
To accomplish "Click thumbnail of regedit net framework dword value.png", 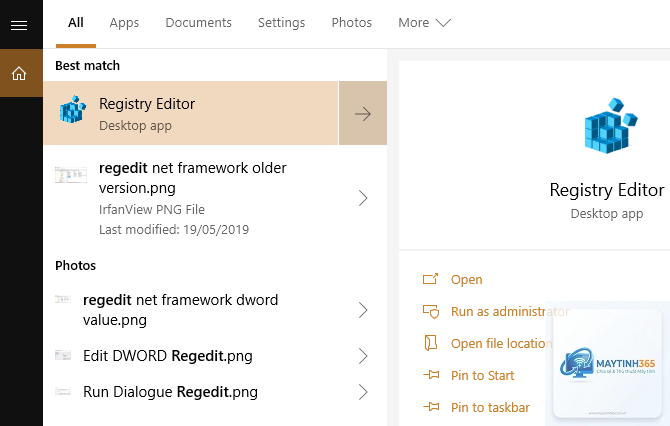I will click(x=63, y=300).
